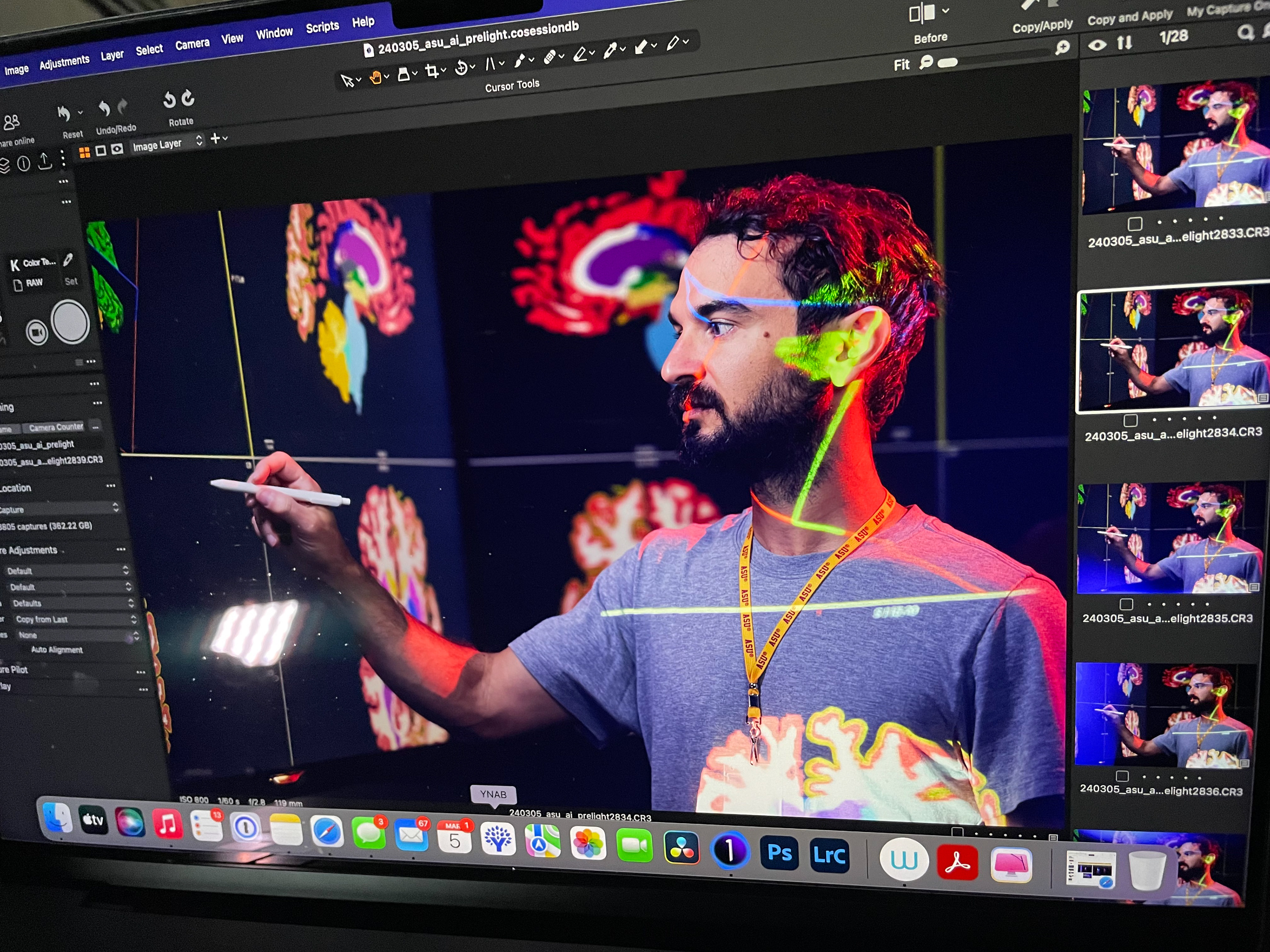This screenshot has height=952, width=1270.
Task: Click the Share online people icon
Action: click(x=11, y=122)
